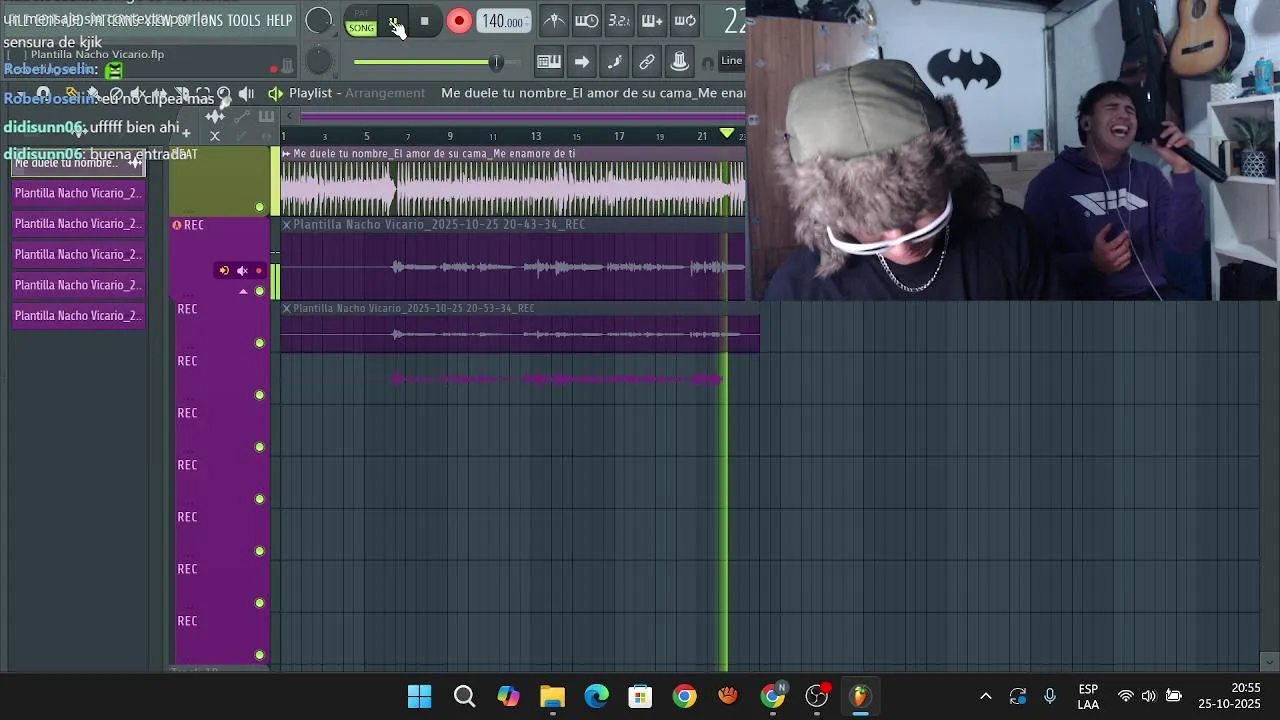Toggle typing keyboard to piano icon
1280x720 pixels.
(549, 62)
